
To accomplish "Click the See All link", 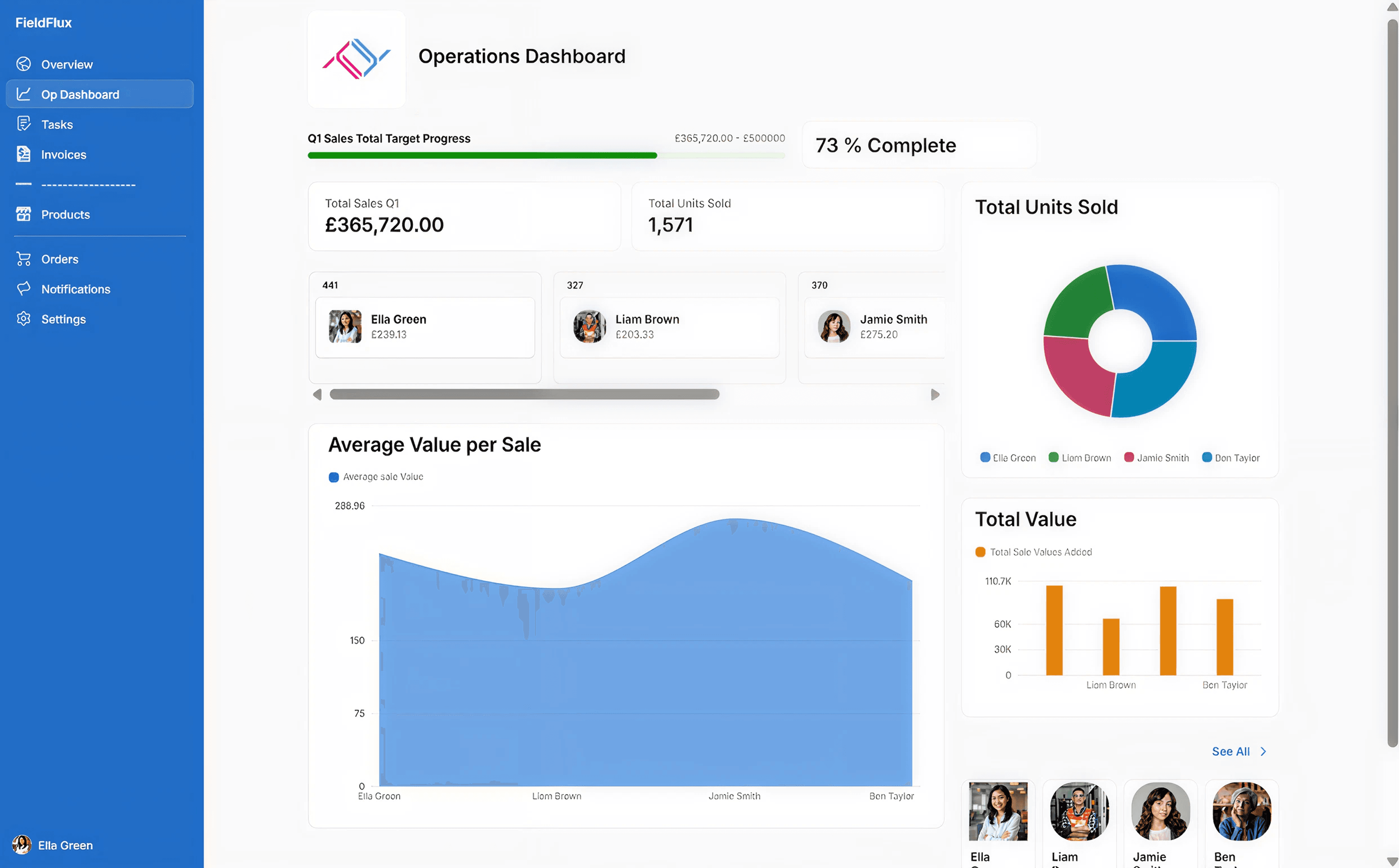I will [x=1230, y=751].
